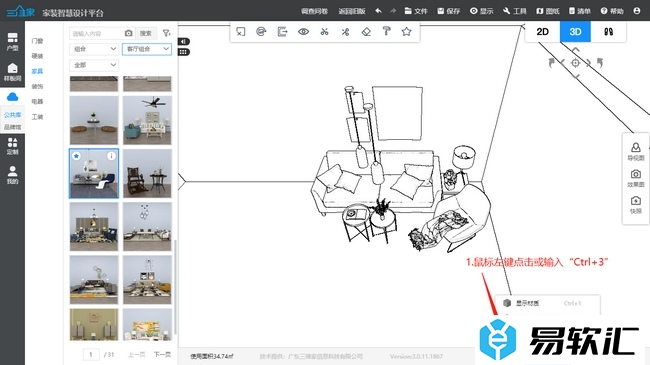Viewport: 650px width, 365px height.
Task: Toggle the 3D view button
Action: pos(575,32)
